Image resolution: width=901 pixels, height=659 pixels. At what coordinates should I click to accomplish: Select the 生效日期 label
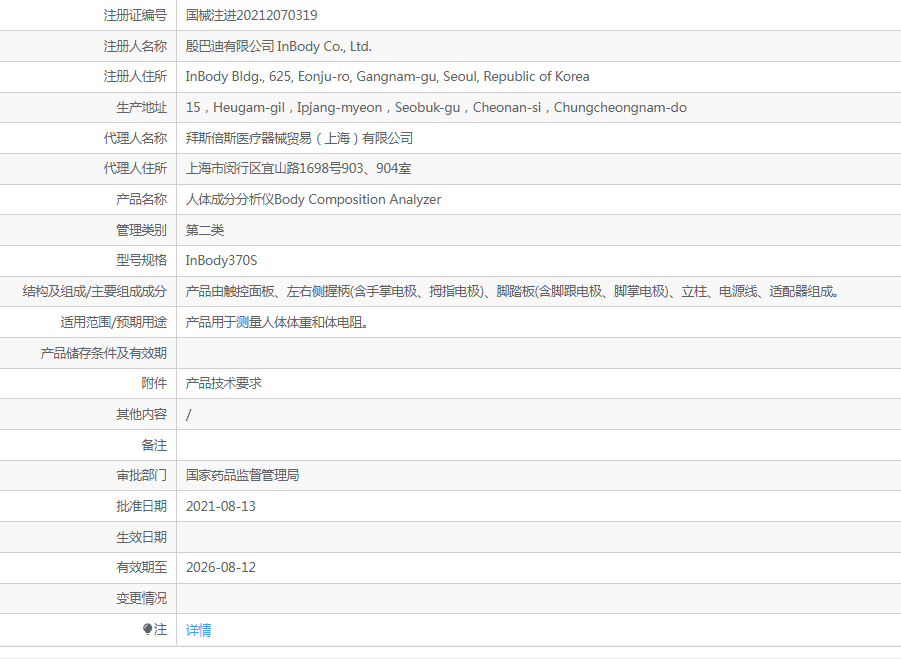pos(141,537)
